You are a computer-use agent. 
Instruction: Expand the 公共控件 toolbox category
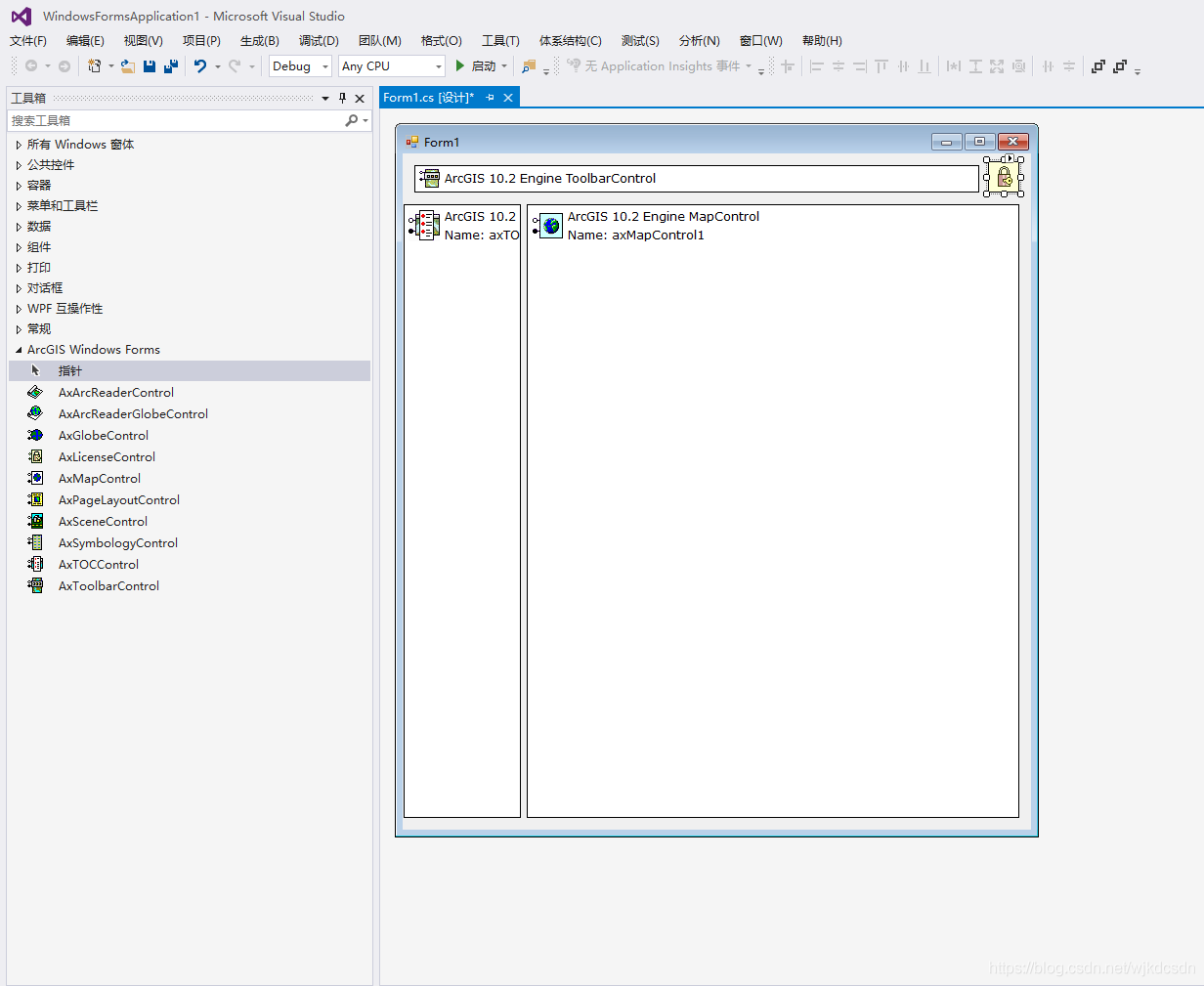click(x=19, y=165)
